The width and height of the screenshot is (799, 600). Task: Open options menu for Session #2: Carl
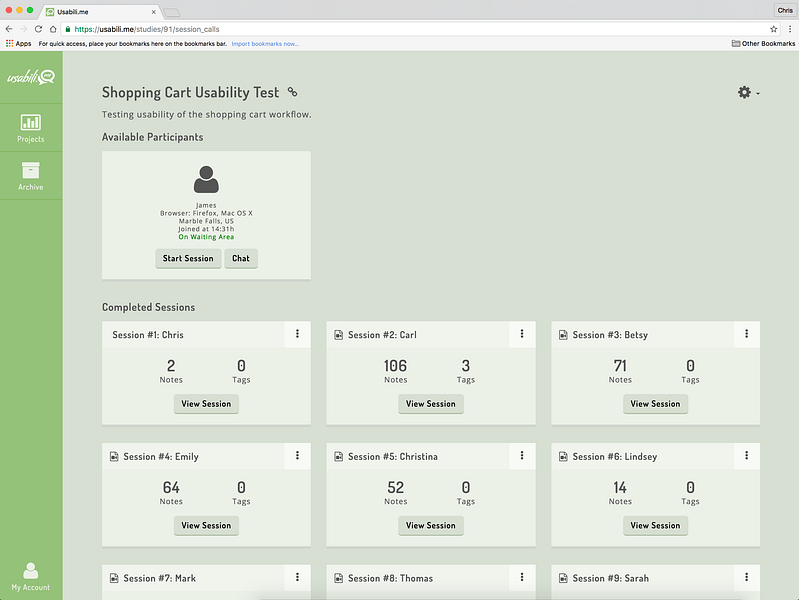[522, 334]
